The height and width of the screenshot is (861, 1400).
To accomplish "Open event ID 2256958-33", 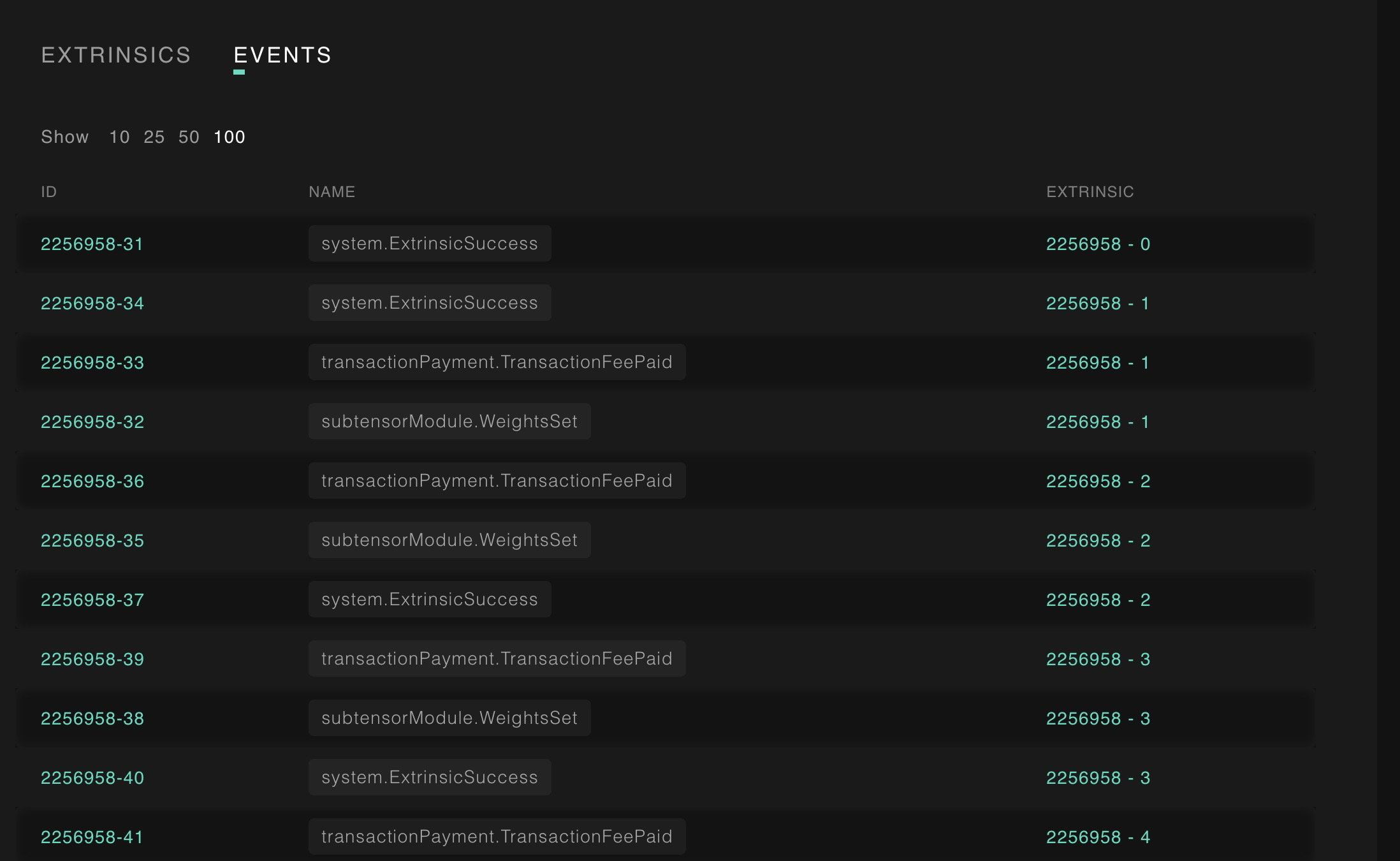I will pyautogui.click(x=92, y=363).
